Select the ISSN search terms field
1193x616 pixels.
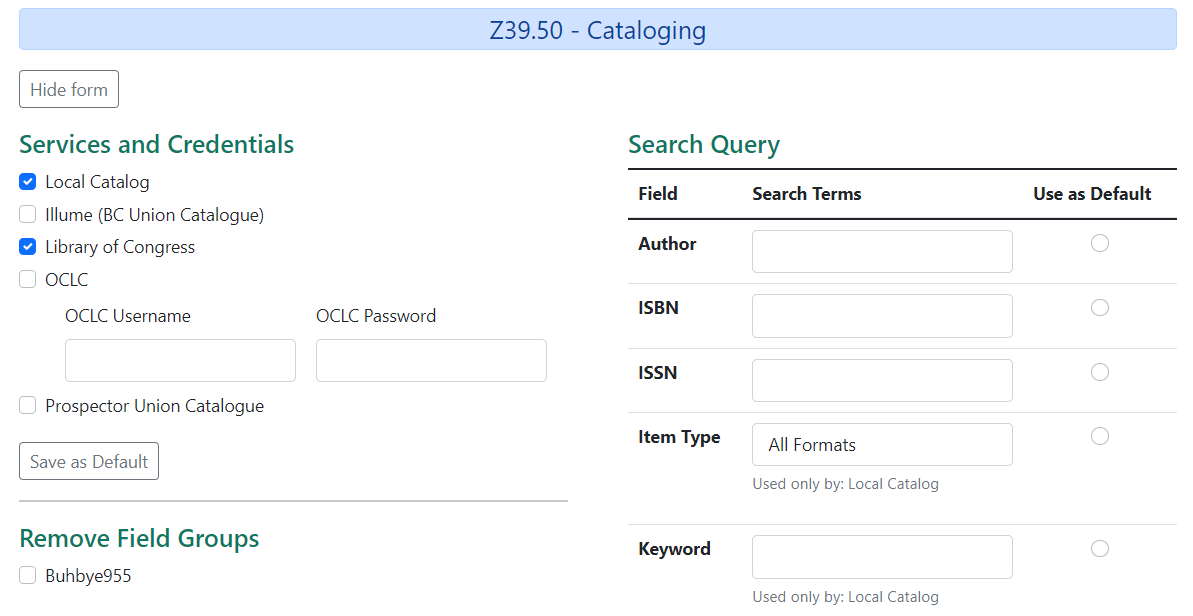881,380
